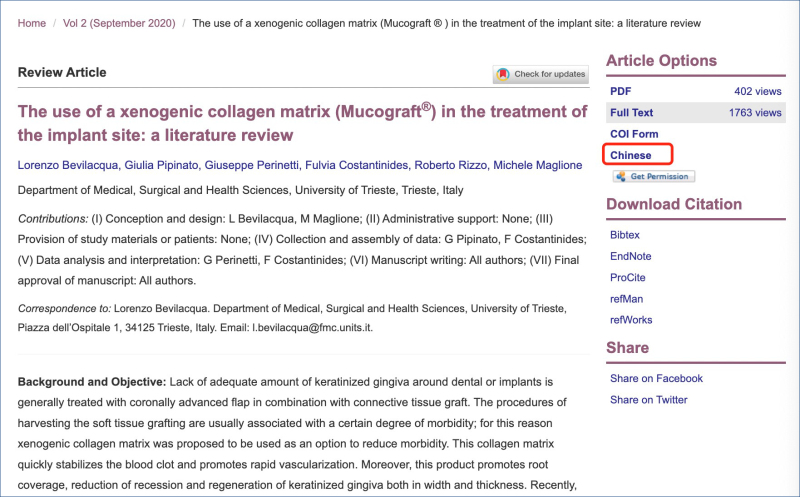This screenshot has width=800, height=497.
Task: Download the refMan citation
Action: pos(627,299)
